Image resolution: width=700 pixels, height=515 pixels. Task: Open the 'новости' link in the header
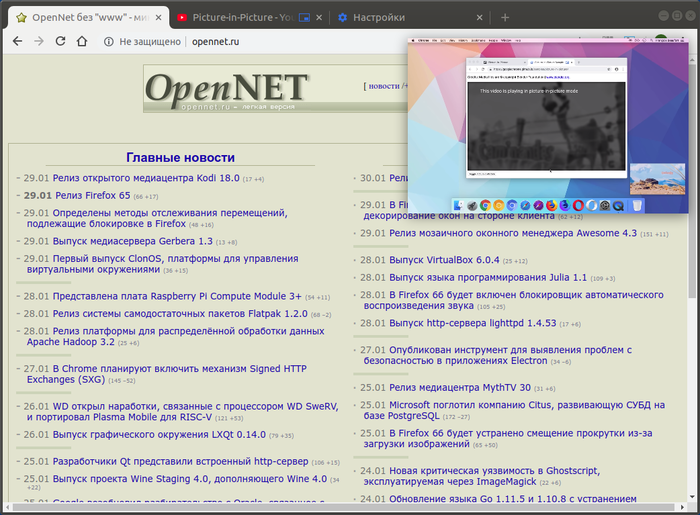coord(383,86)
